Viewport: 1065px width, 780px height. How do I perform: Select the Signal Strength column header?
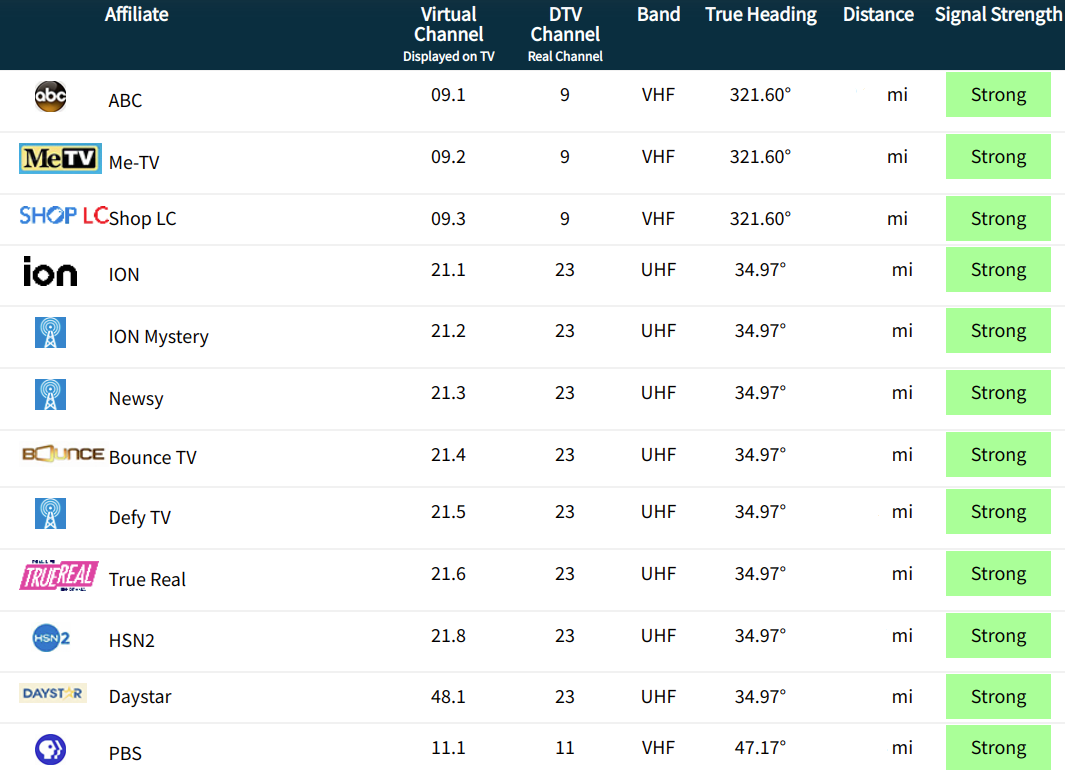coord(998,14)
